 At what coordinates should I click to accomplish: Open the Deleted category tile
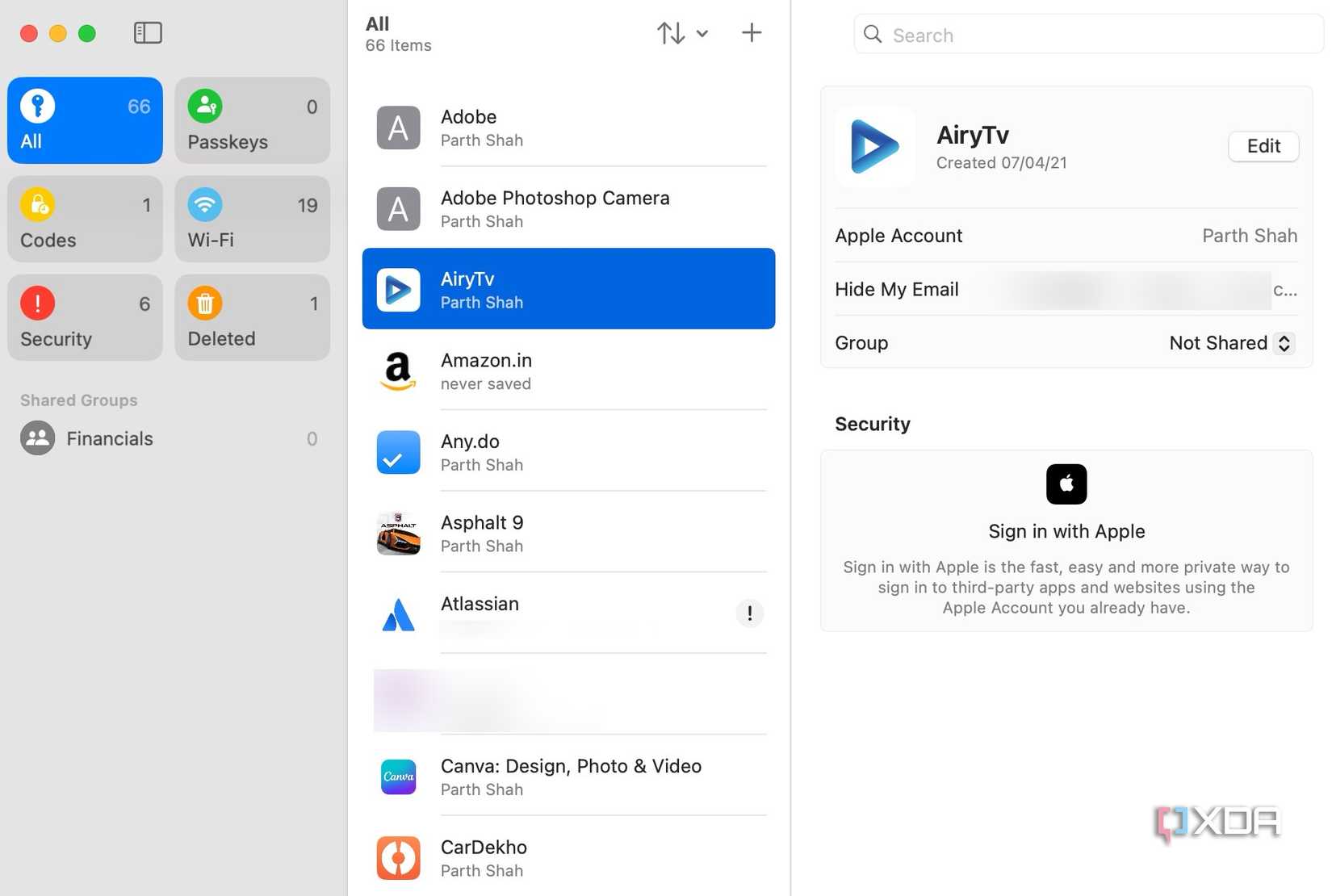point(253,317)
